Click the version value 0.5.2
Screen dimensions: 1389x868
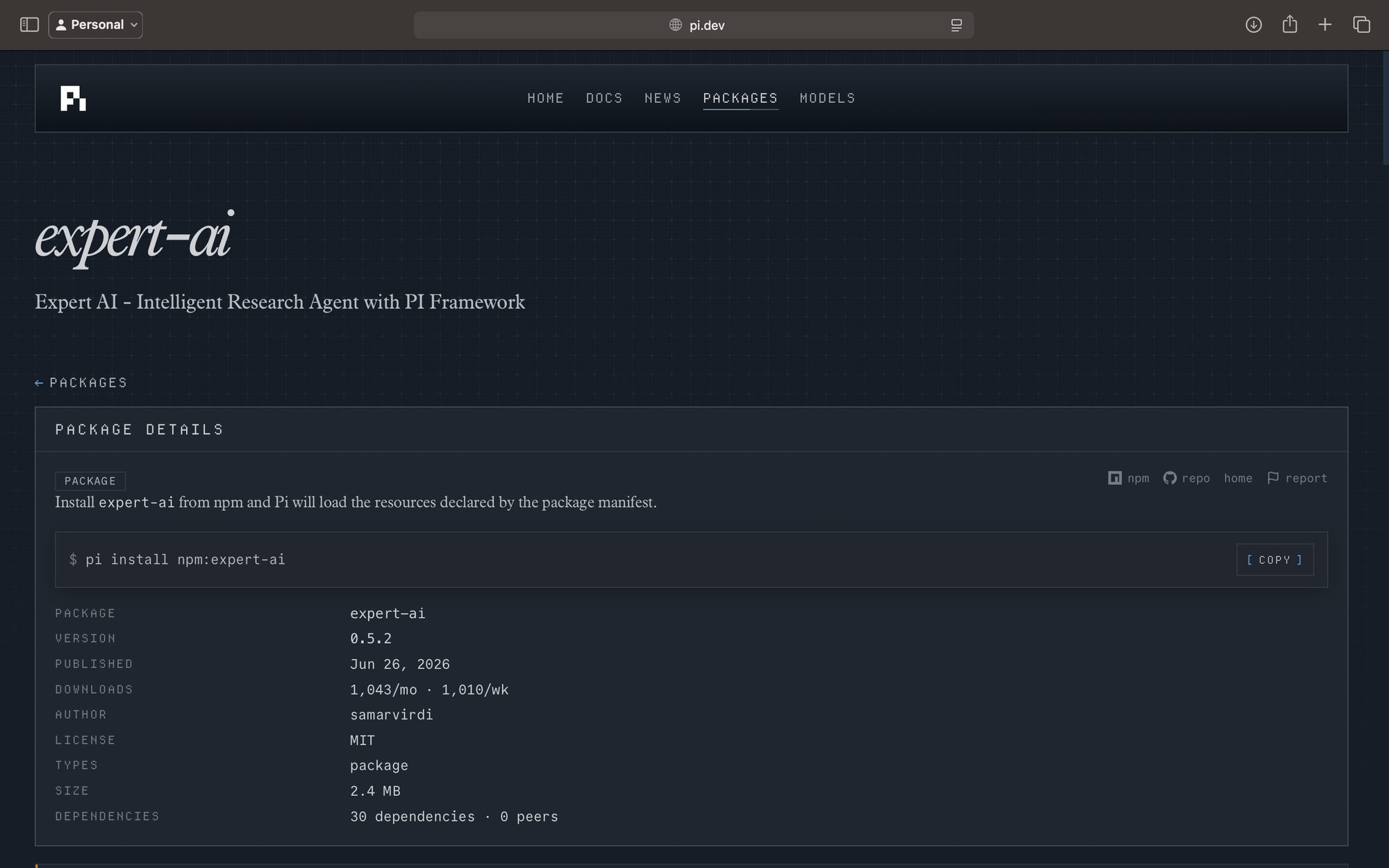coord(371,638)
